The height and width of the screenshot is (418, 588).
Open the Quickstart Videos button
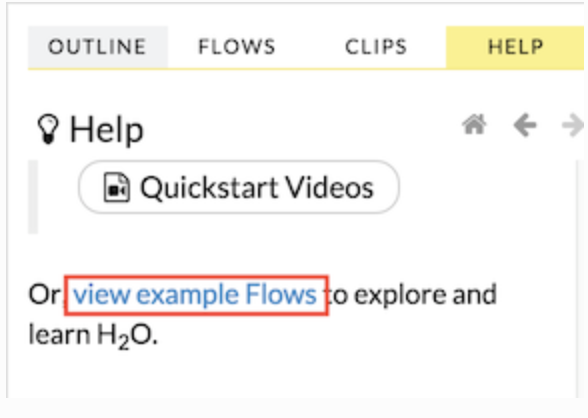(239, 187)
